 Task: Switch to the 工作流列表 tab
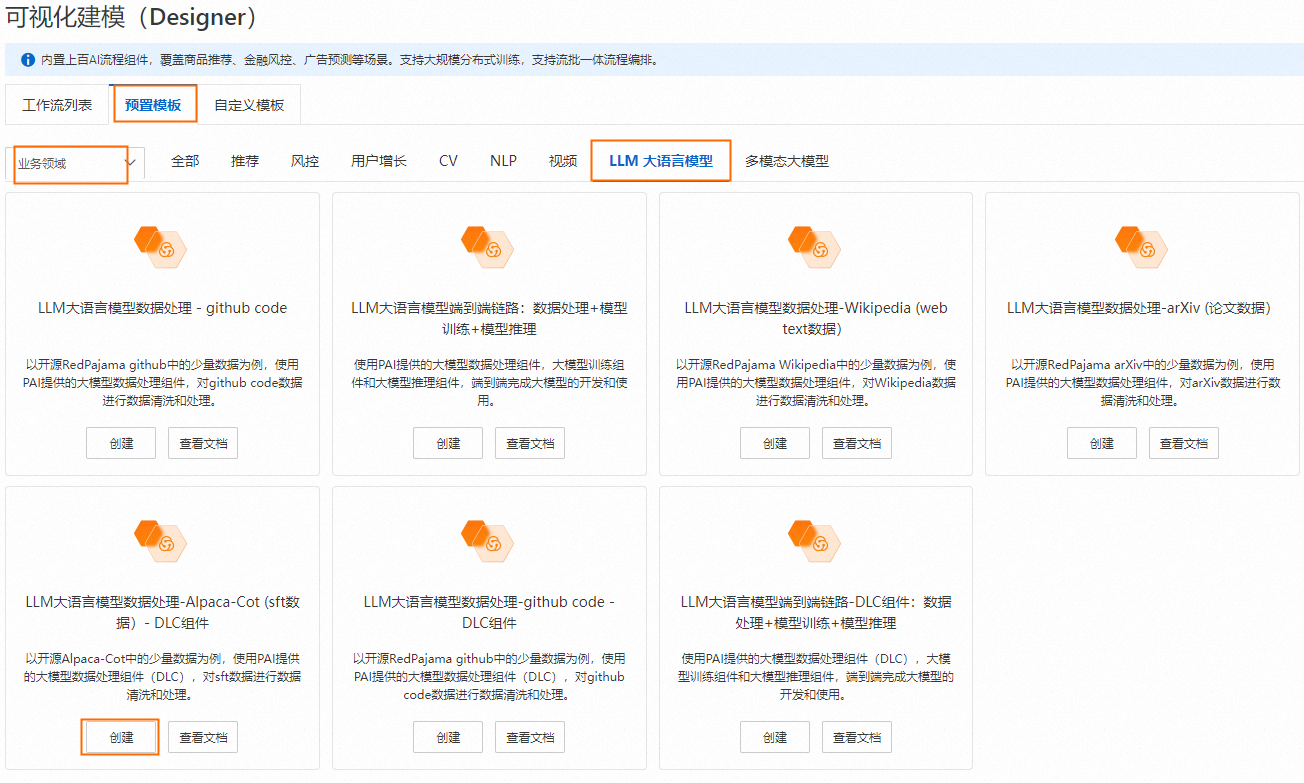[x=57, y=105]
